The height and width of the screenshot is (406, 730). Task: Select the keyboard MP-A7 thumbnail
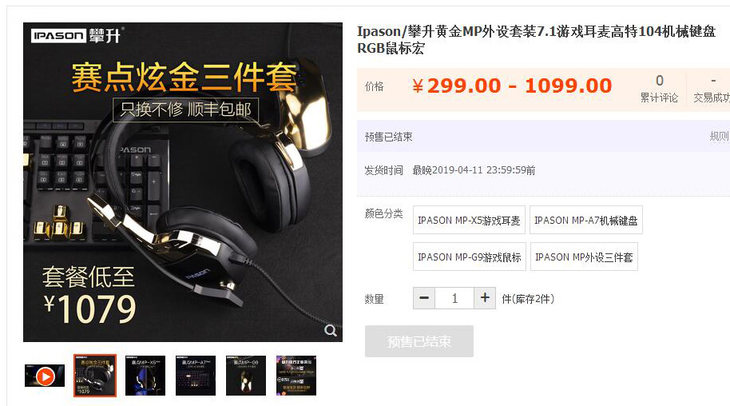tap(196, 376)
